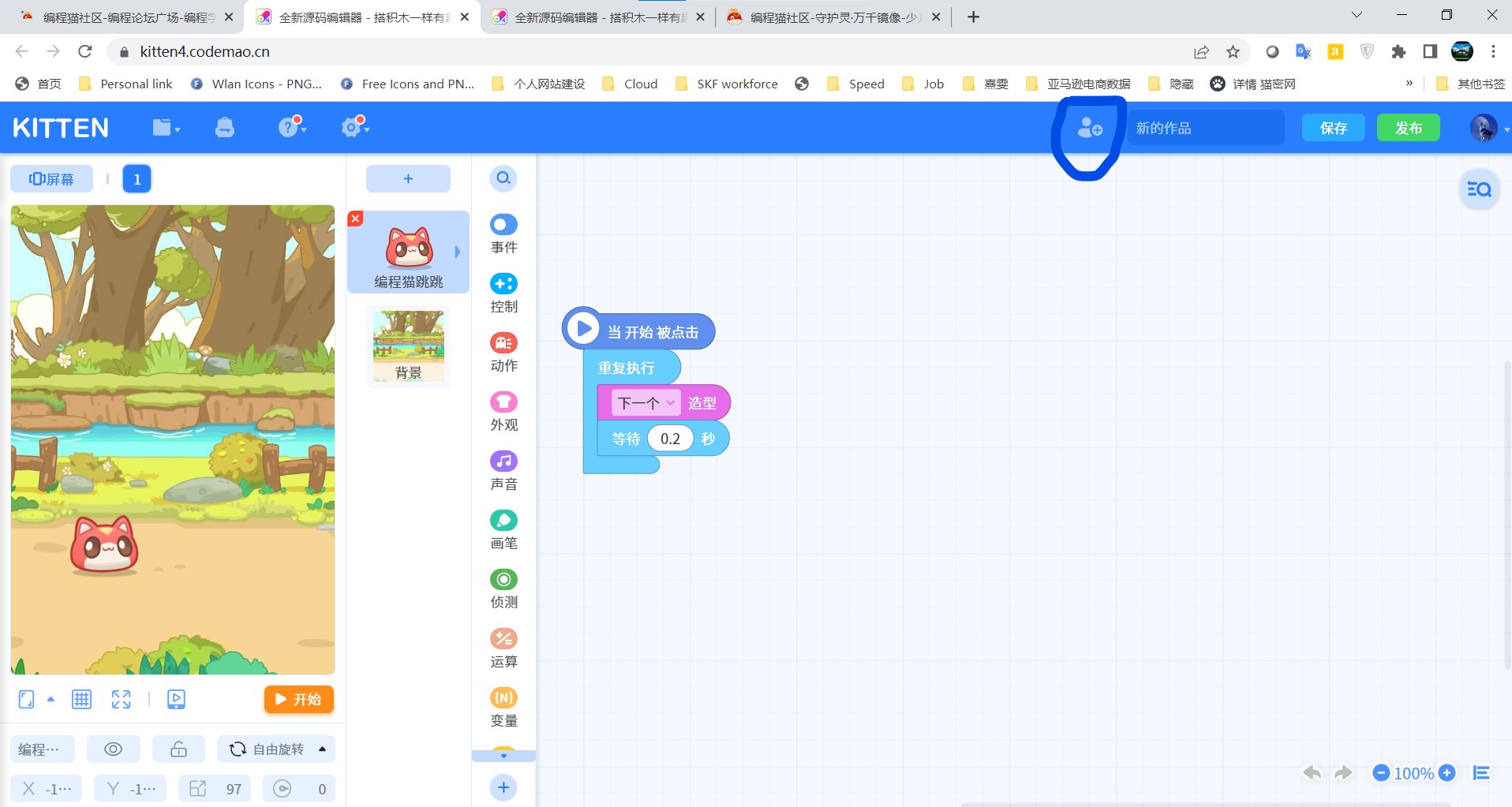Click the green 发布 publish button
Screen dimensions: 1512x807
pyautogui.click(x=1409, y=128)
